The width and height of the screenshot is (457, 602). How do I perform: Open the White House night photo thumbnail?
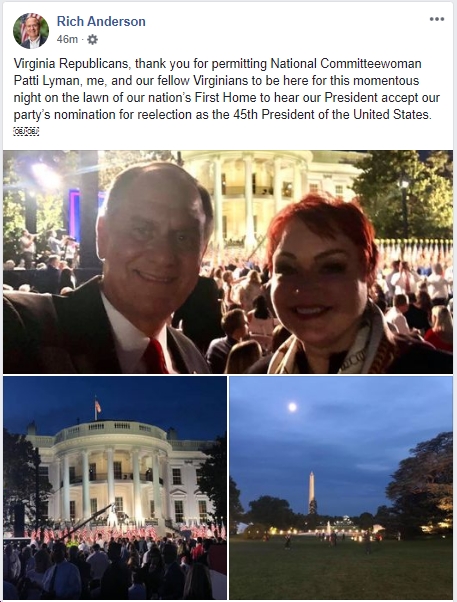pyautogui.click(x=115, y=488)
